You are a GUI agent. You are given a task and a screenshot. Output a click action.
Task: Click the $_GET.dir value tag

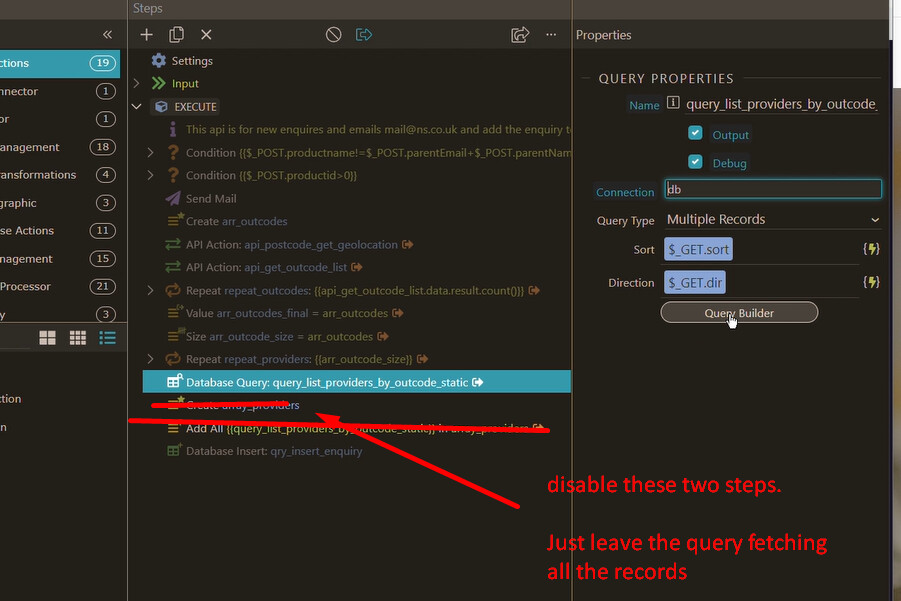(695, 283)
